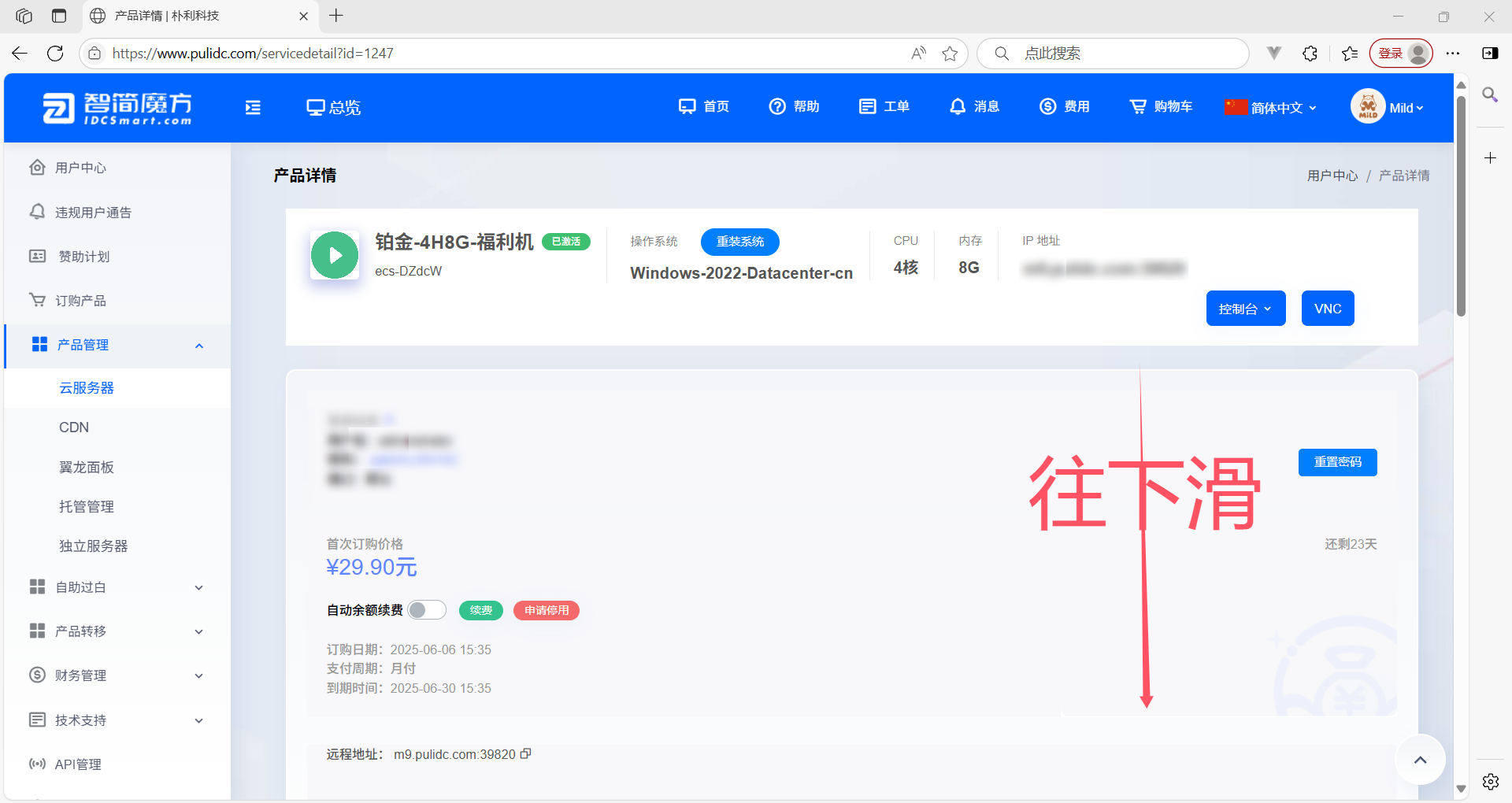The image size is (1512, 803).
Task: Open the Mild user account dropdown
Action: point(1406,108)
